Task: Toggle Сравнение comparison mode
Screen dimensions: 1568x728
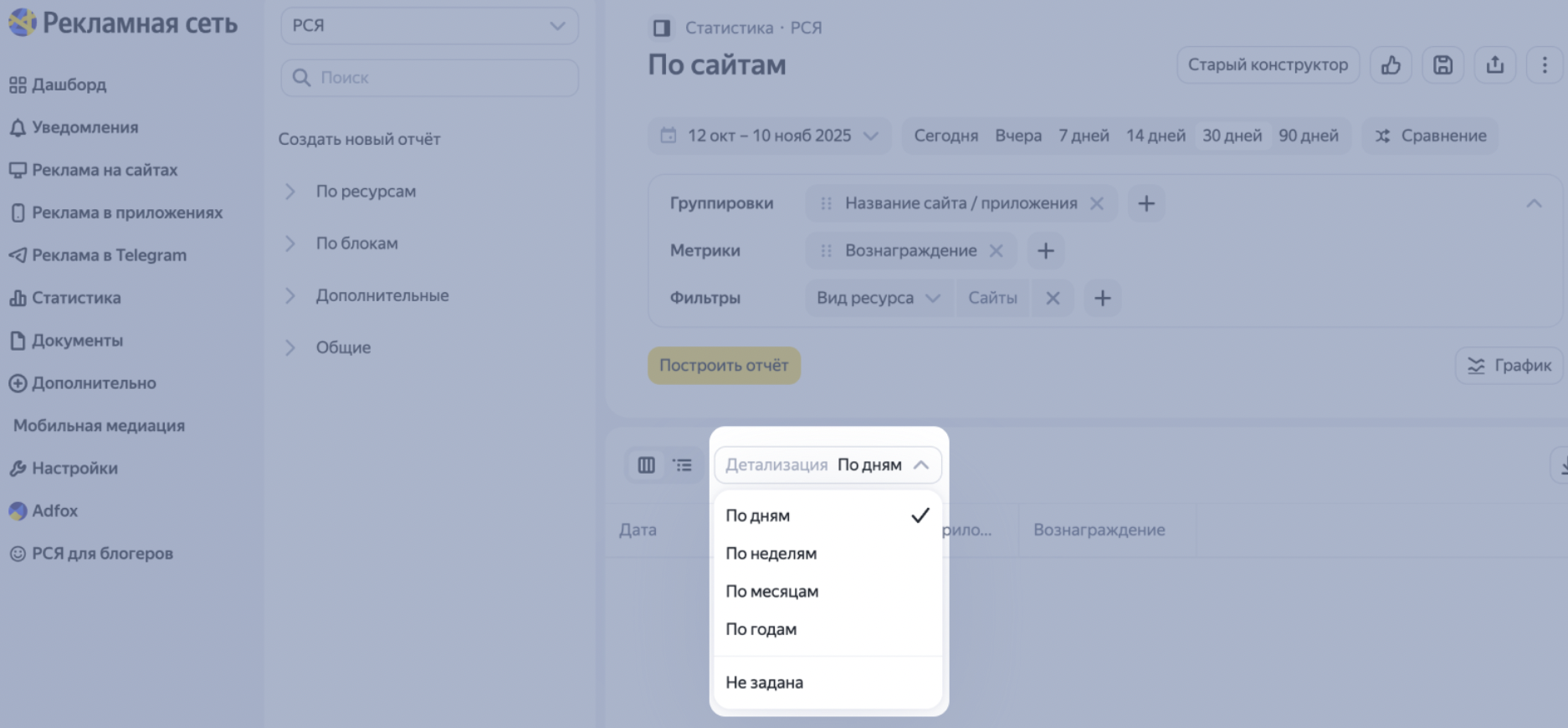Action: [1431, 136]
